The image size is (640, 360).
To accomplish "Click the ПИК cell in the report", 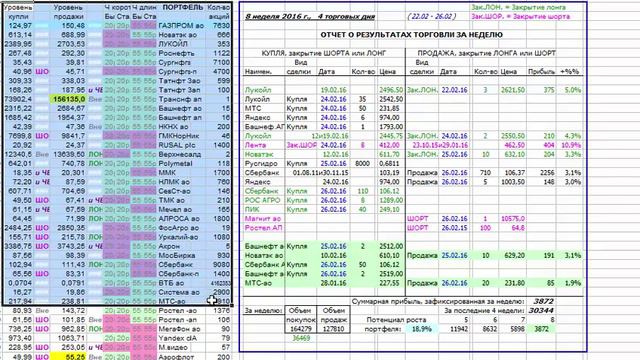I will pyautogui.click(x=252, y=209).
